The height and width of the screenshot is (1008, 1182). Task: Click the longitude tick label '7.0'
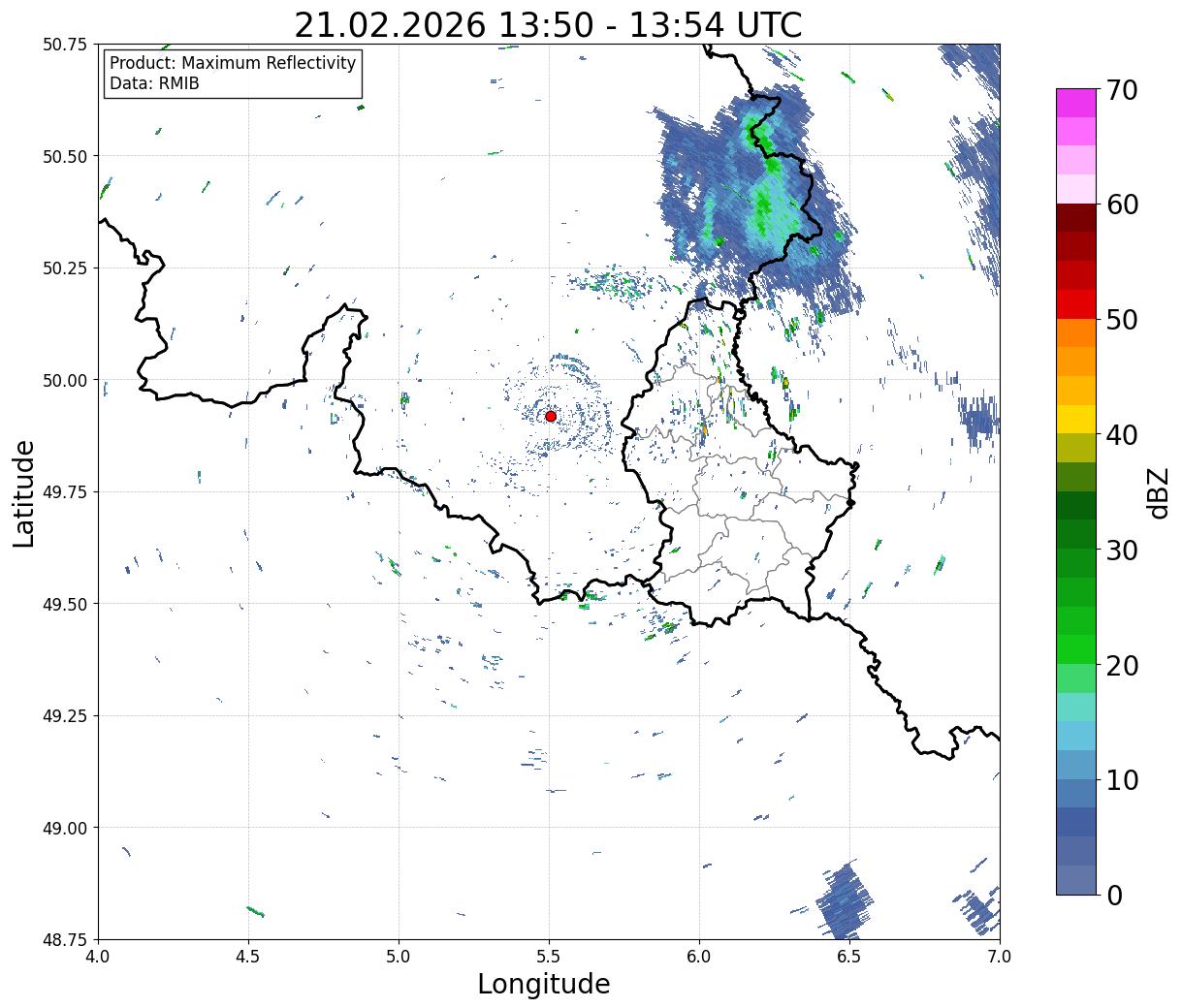1000,957
